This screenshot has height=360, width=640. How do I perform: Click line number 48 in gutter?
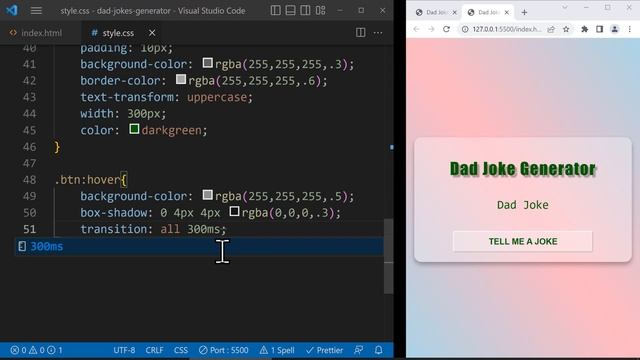coord(29,180)
